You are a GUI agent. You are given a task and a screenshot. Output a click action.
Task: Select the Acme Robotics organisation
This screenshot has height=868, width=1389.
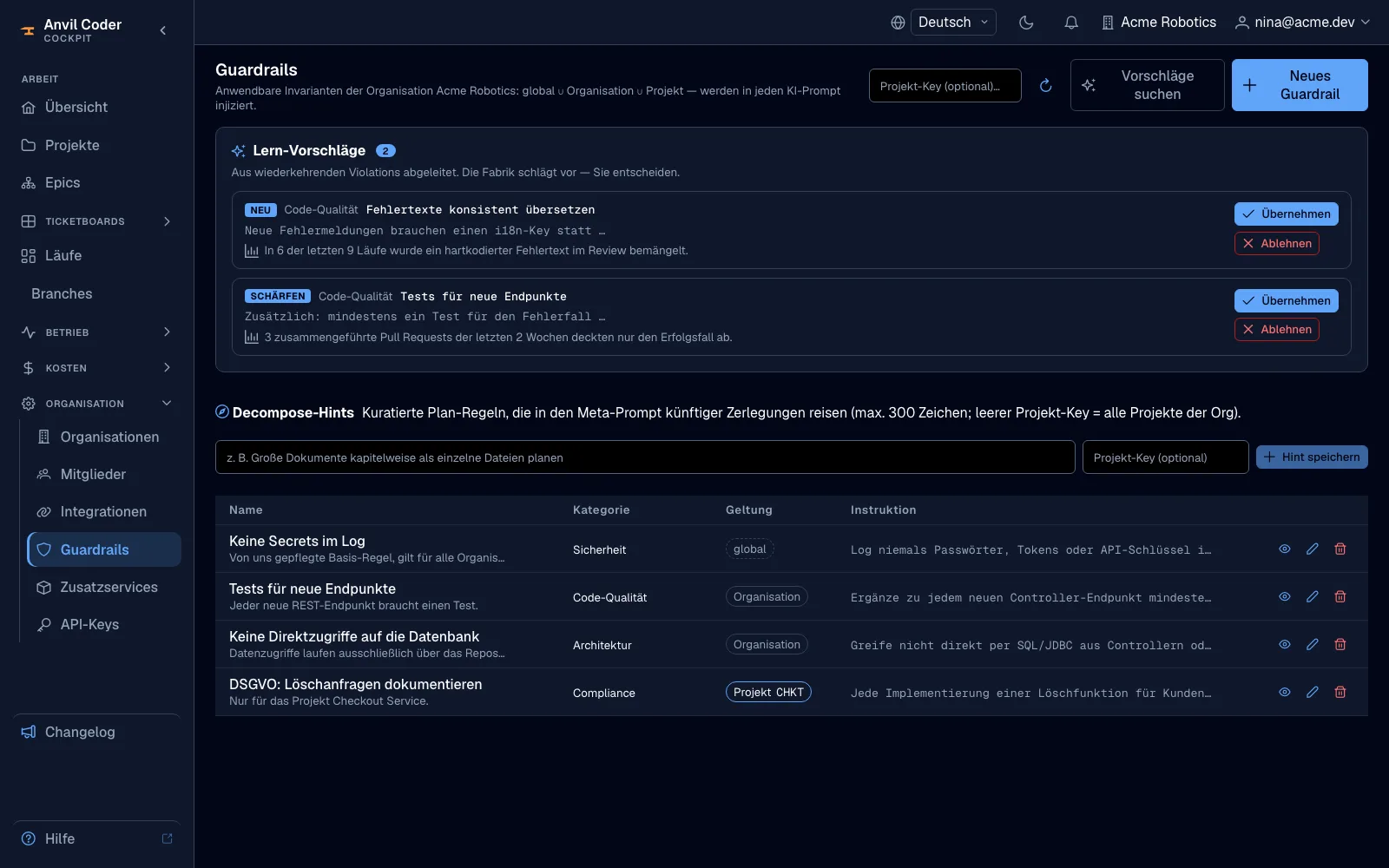1159,23
